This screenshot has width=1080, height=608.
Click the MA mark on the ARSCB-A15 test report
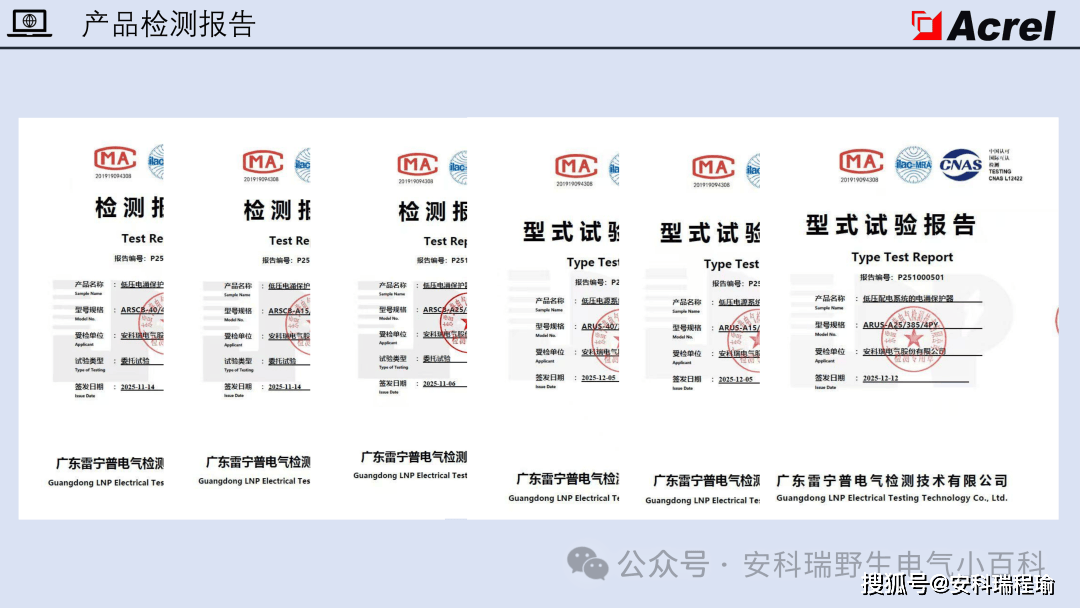(263, 163)
